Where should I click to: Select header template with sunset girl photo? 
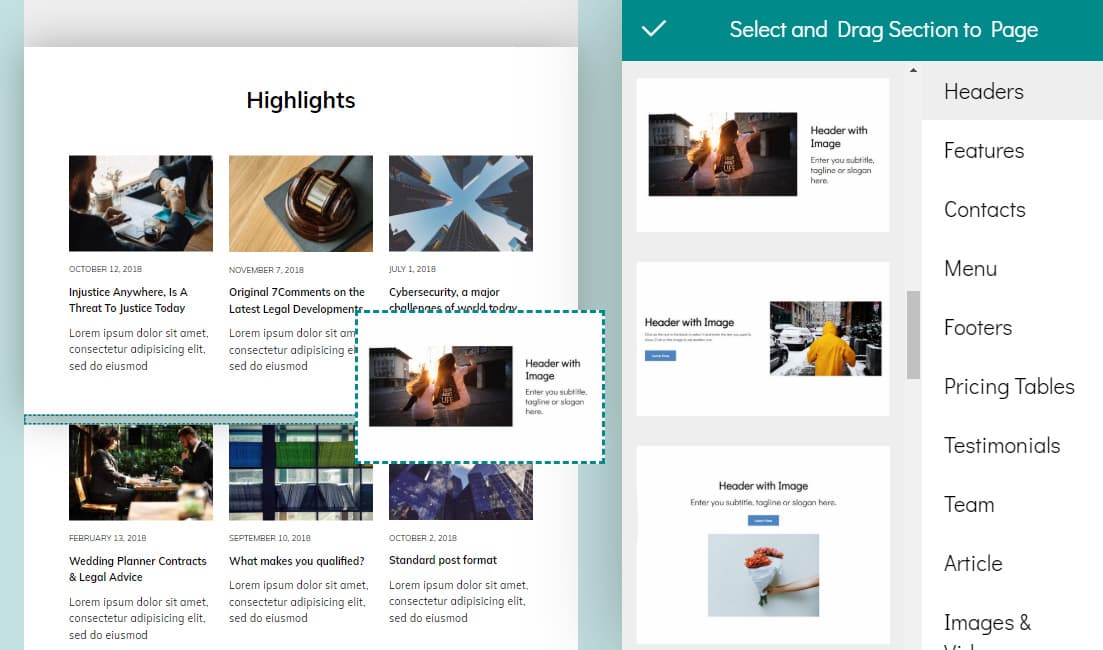[762, 155]
